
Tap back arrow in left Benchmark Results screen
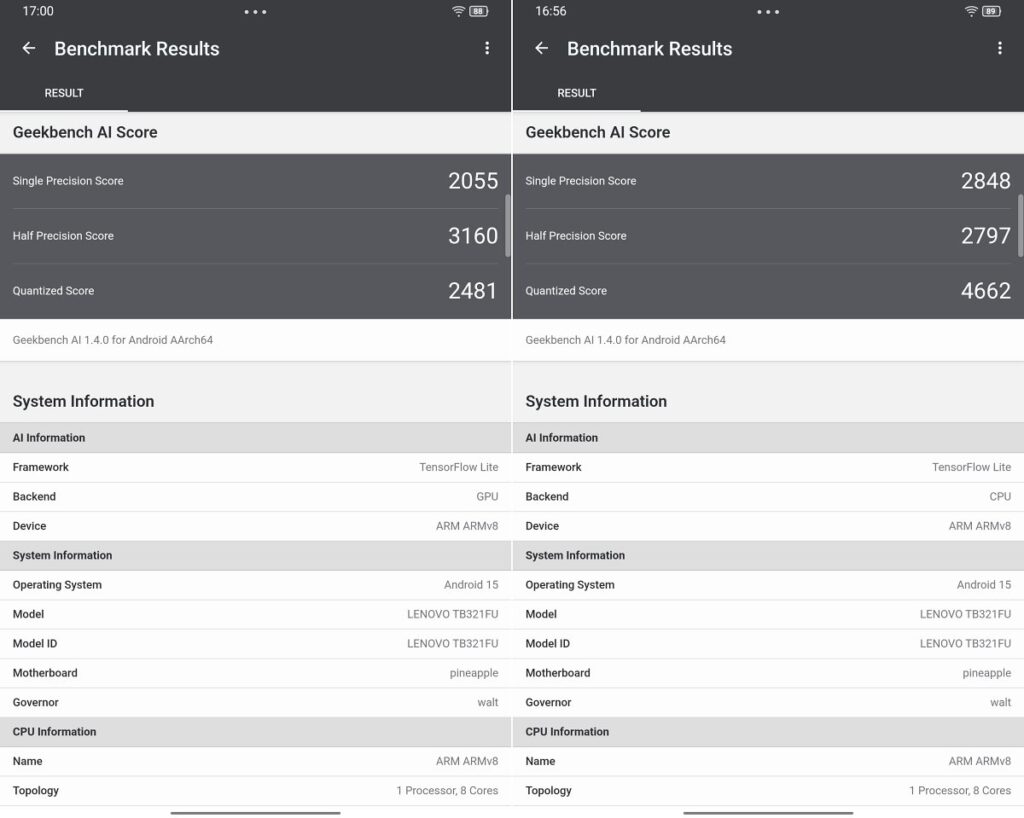coord(29,48)
